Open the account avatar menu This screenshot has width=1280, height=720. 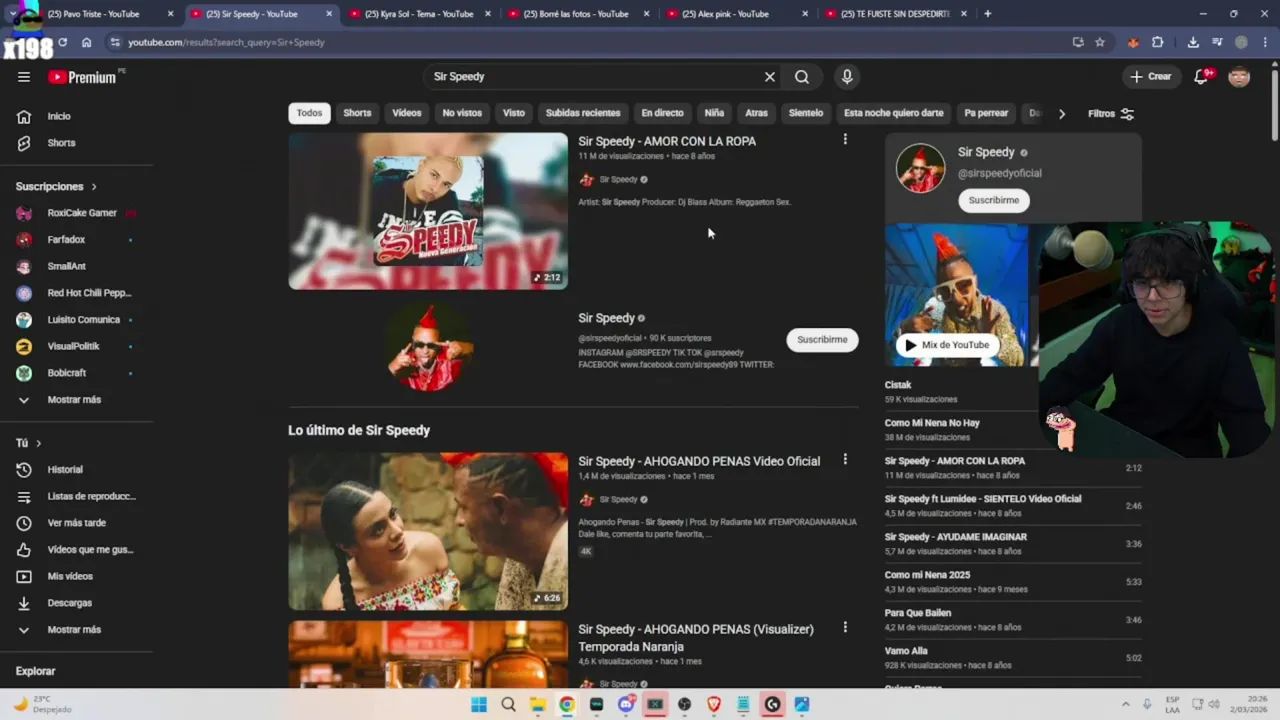tap(1239, 77)
